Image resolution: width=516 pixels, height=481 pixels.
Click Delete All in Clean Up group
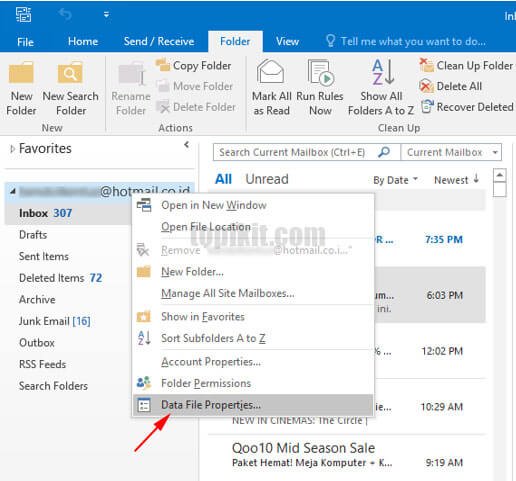(x=451, y=86)
